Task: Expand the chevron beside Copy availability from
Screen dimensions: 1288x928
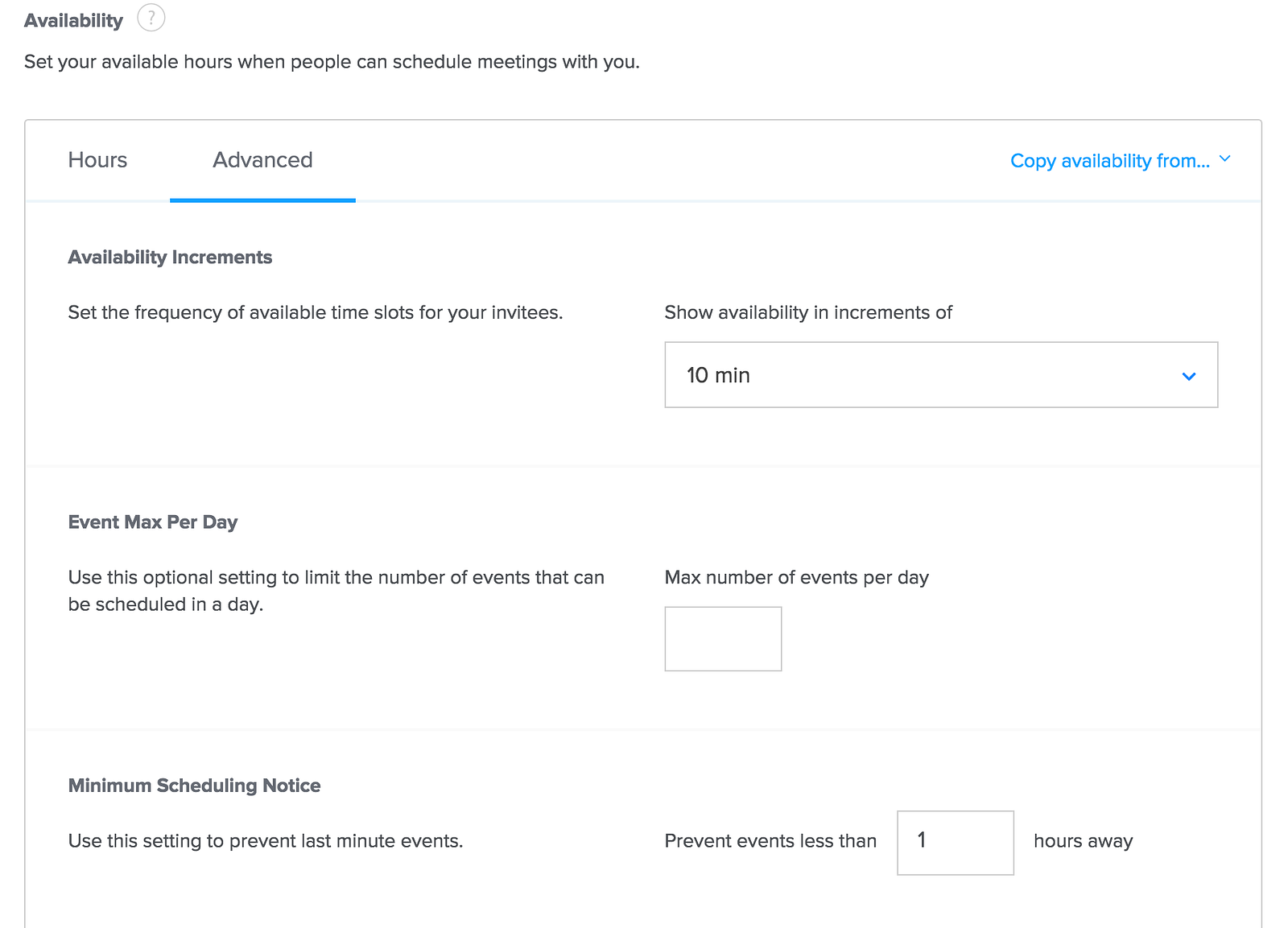Action: 1225,159
